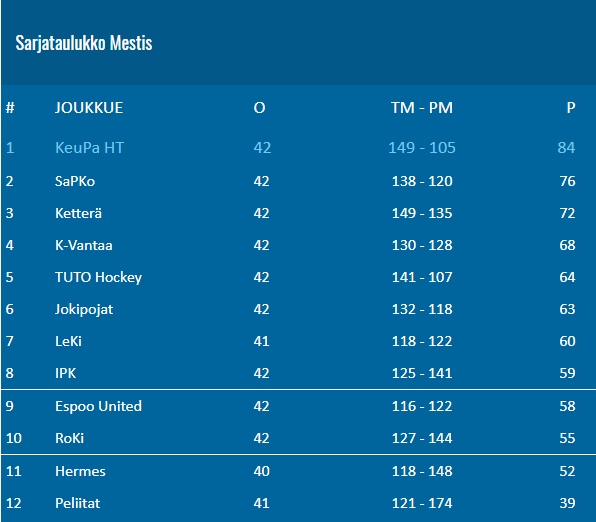Click the O games column header

[259, 108]
